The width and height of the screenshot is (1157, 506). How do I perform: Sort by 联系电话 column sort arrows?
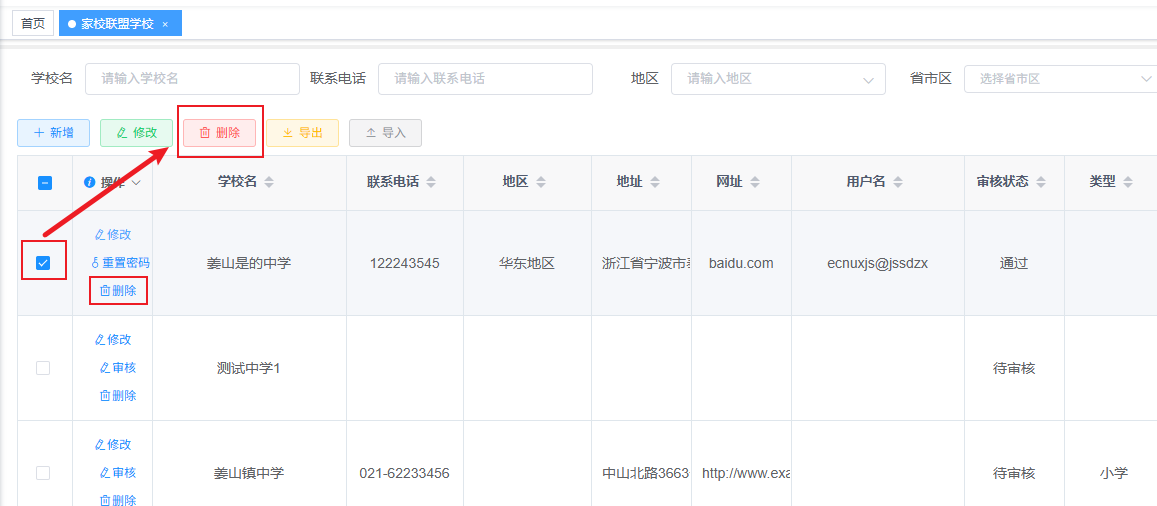(x=431, y=182)
